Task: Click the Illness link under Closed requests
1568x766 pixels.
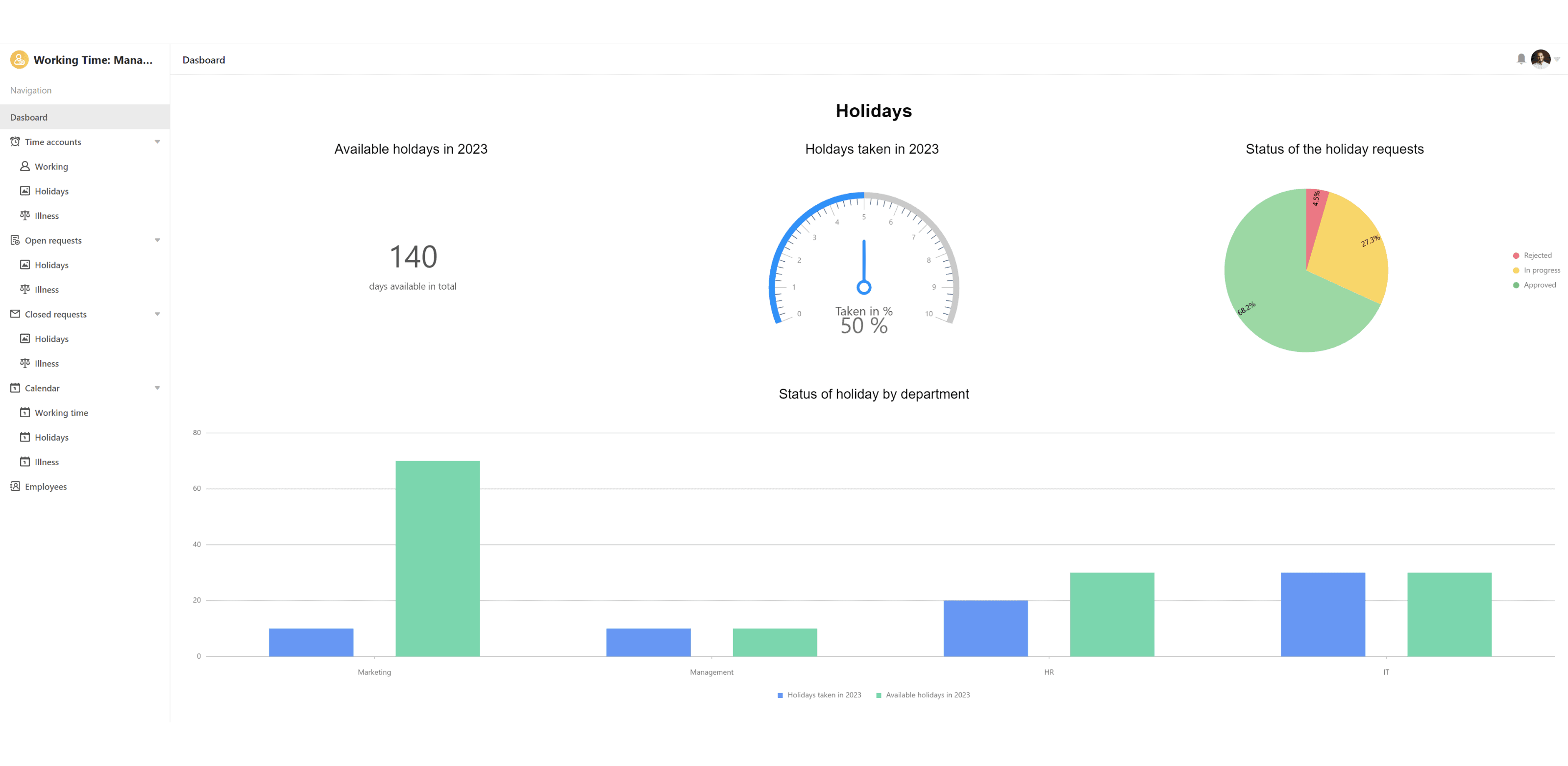Action: click(46, 363)
